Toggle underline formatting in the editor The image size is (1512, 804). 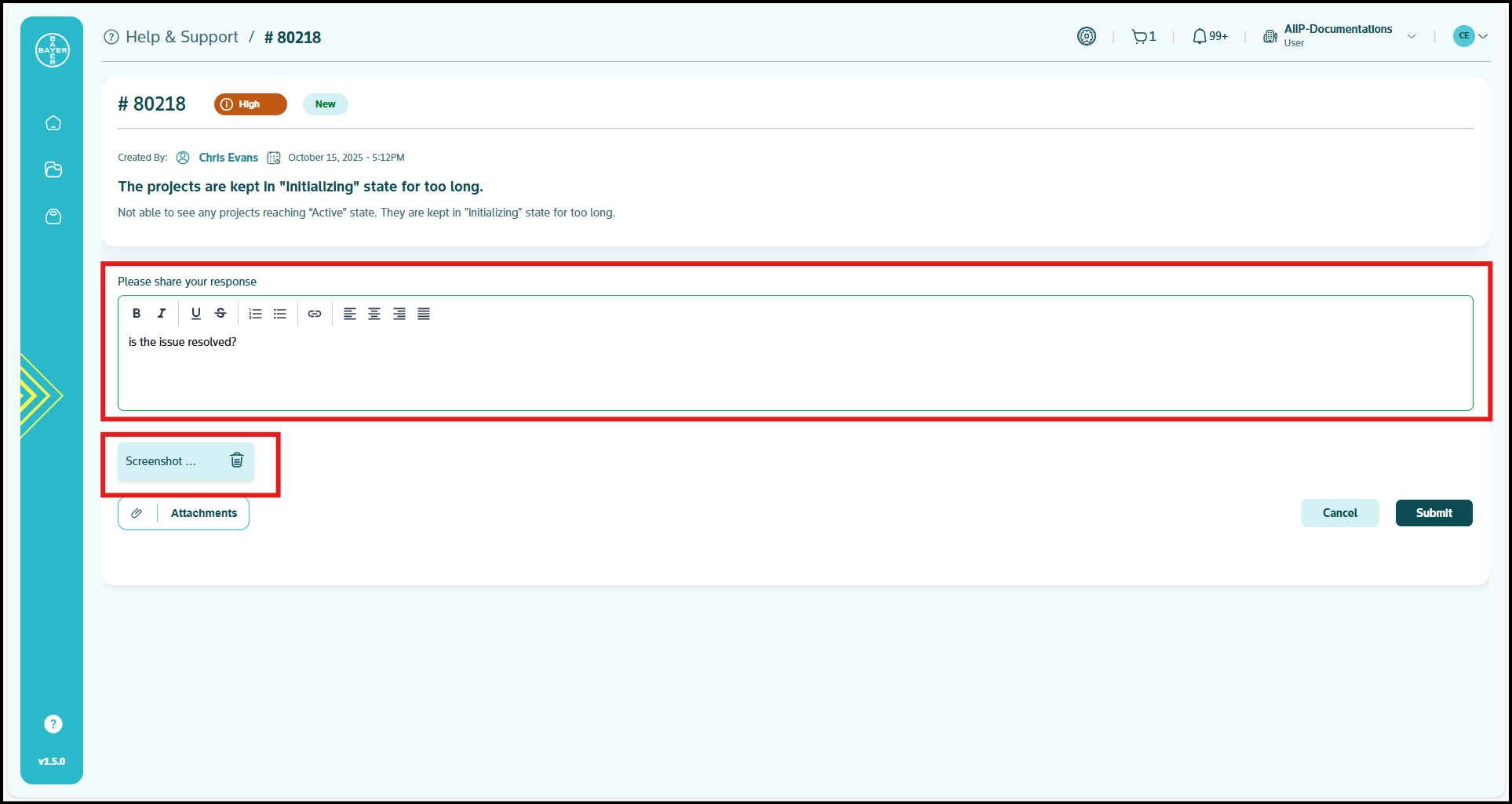(x=195, y=313)
